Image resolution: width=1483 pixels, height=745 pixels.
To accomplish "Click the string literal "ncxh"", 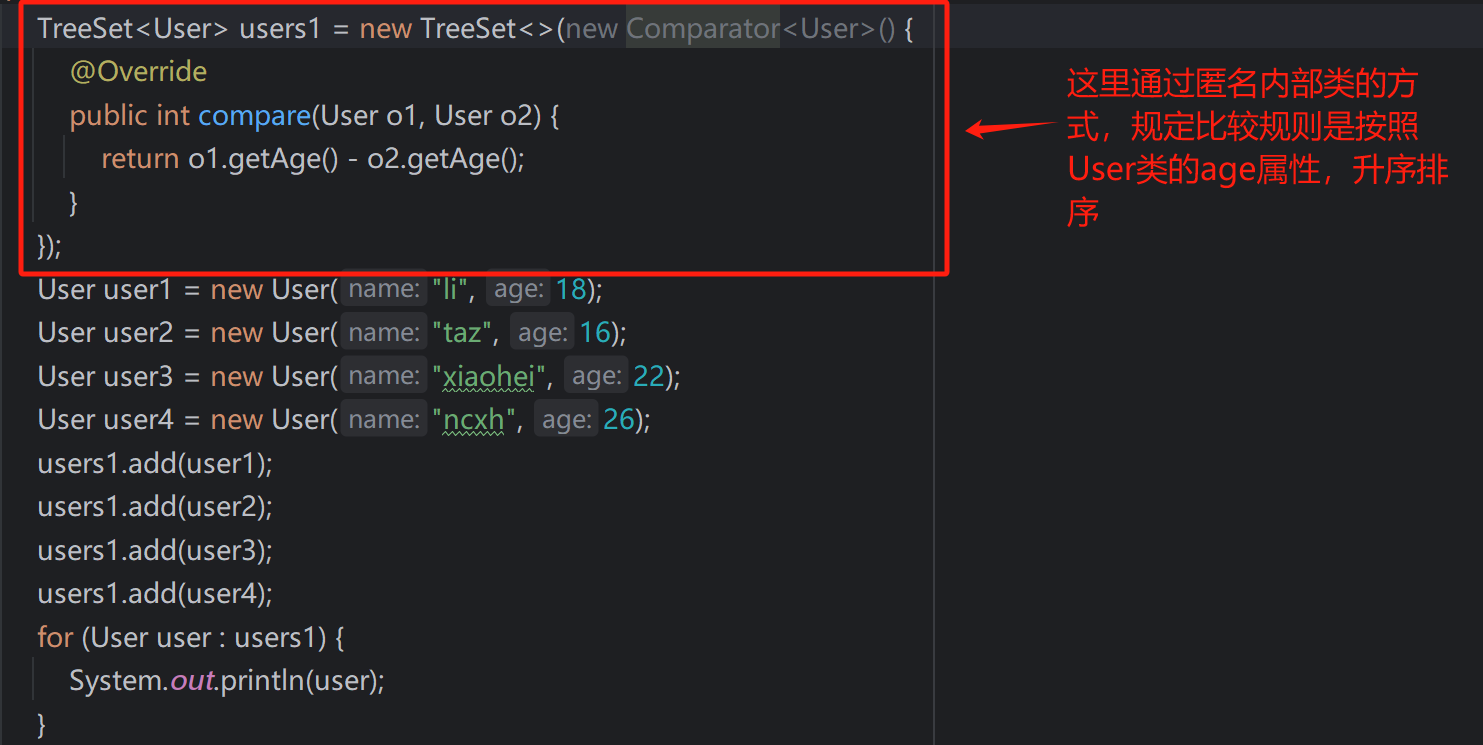I will point(477,420).
